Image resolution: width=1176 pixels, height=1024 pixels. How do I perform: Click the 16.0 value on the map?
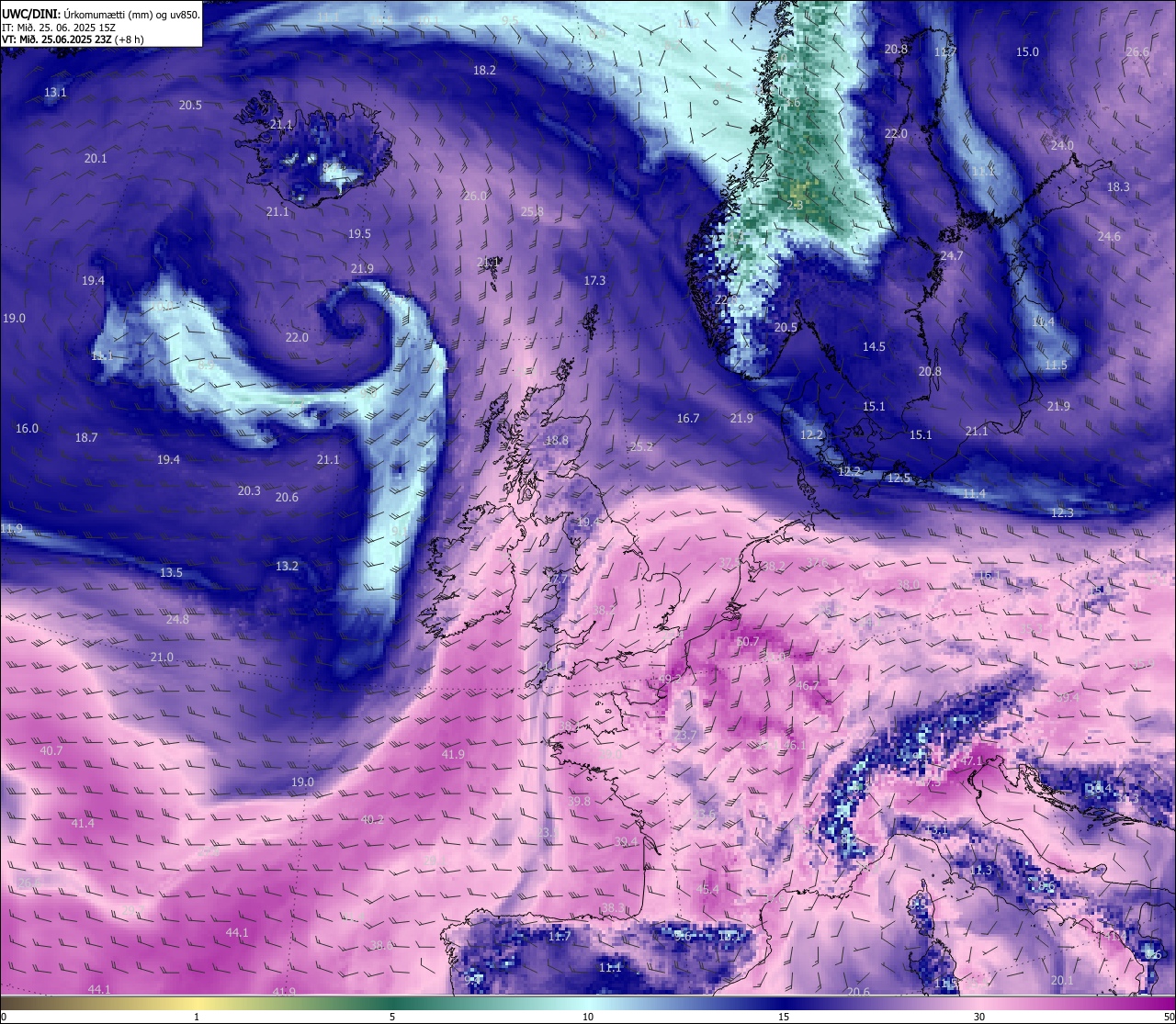pos(28,429)
